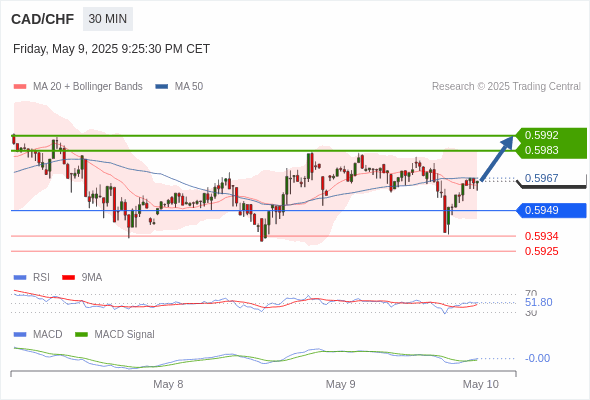Click the 0.5934 support price label
This screenshot has height=400, width=590.
[x=541, y=236]
